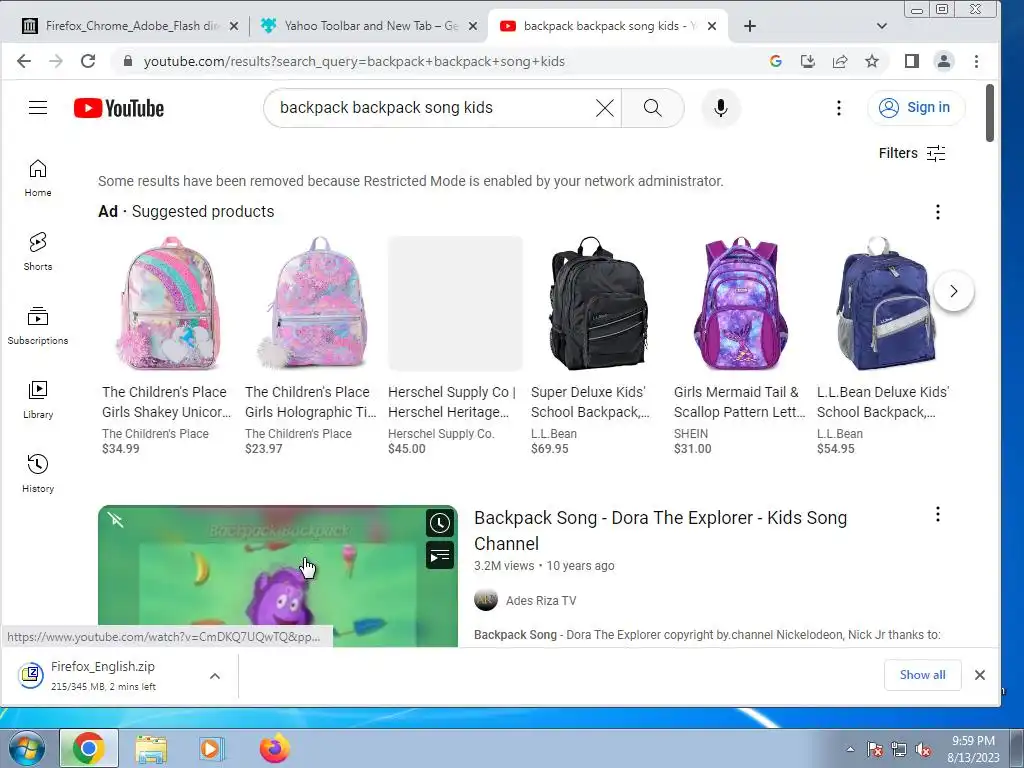This screenshot has height=768, width=1024.
Task: Click the install app icon in address bar
Action: coord(808,61)
